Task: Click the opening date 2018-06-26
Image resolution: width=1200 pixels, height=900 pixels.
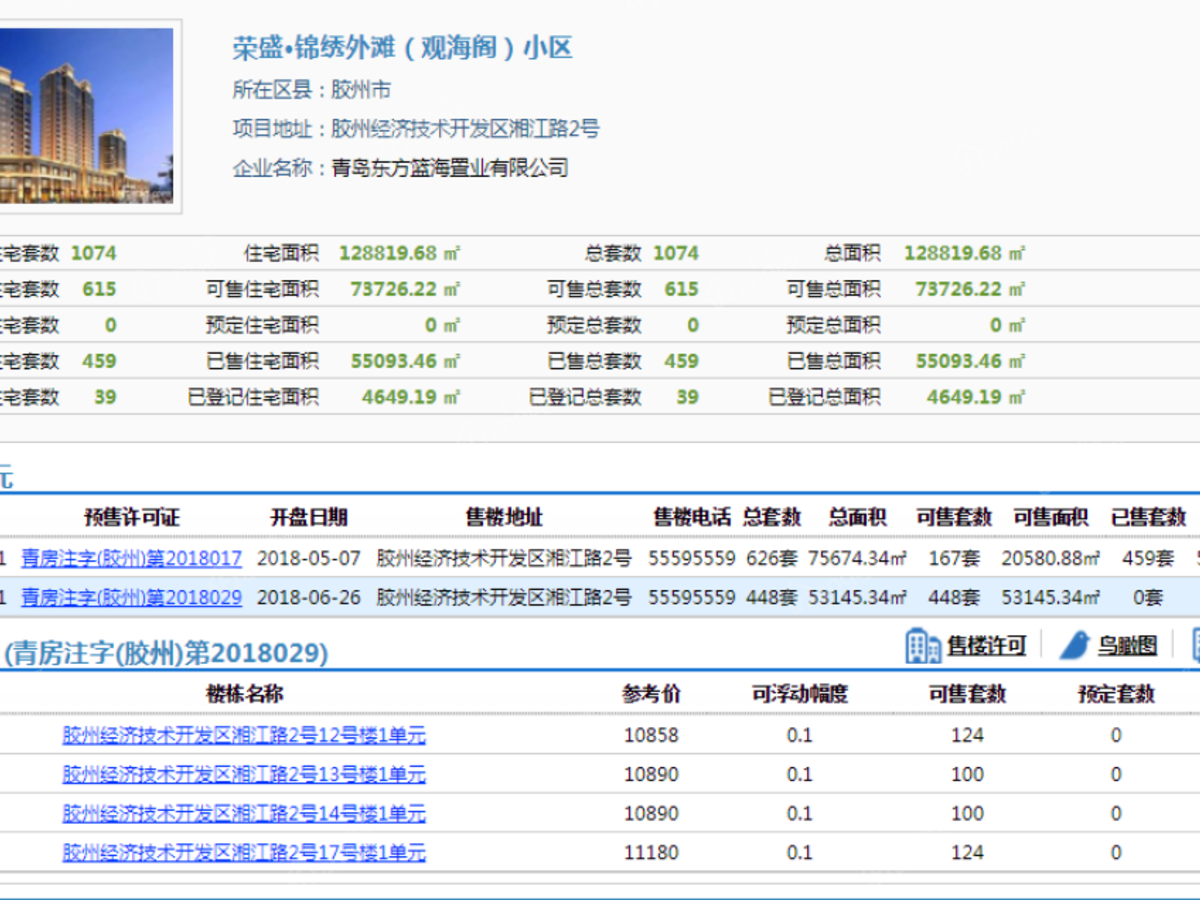Action: click(x=309, y=598)
